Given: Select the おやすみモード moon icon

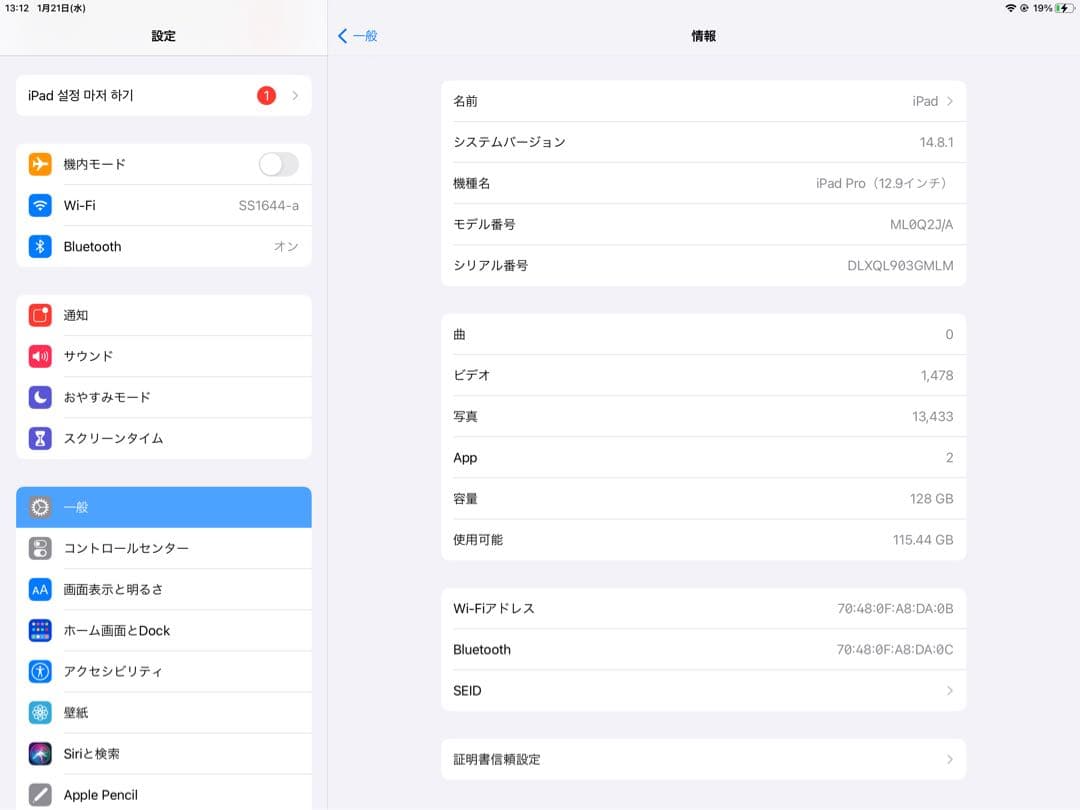Looking at the screenshot, I should pos(40,397).
